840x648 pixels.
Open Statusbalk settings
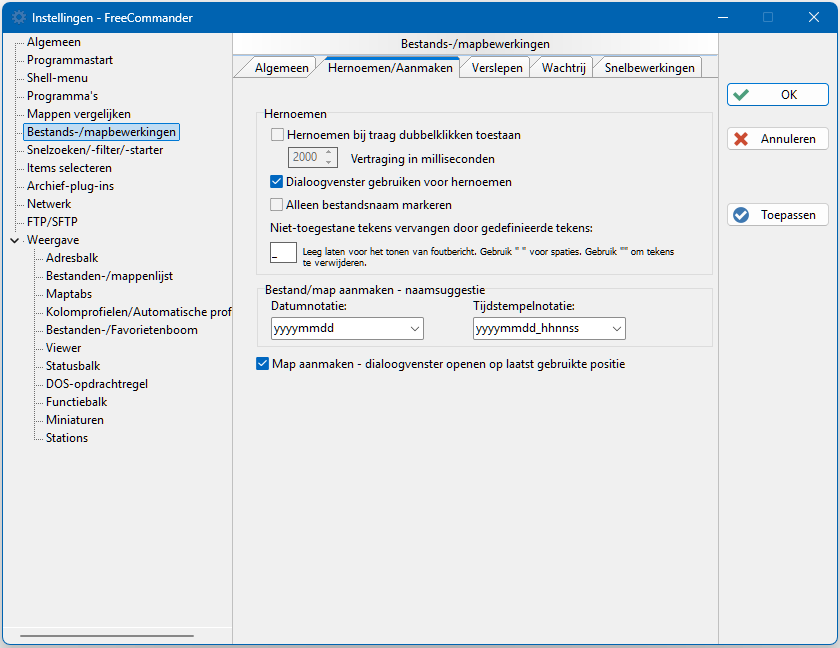[73, 366]
